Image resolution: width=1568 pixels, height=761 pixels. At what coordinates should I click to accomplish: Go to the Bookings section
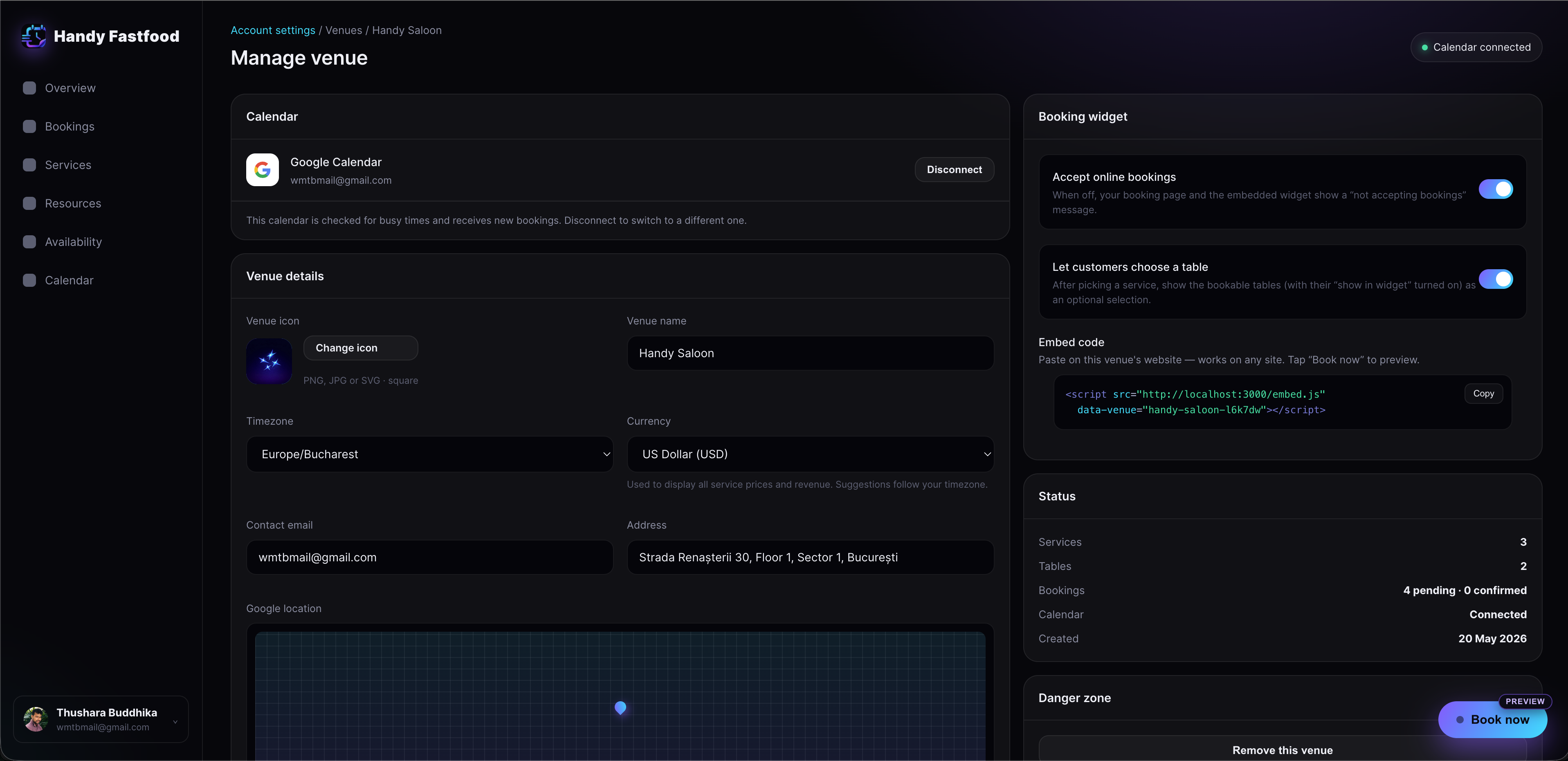tap(70, 126)
